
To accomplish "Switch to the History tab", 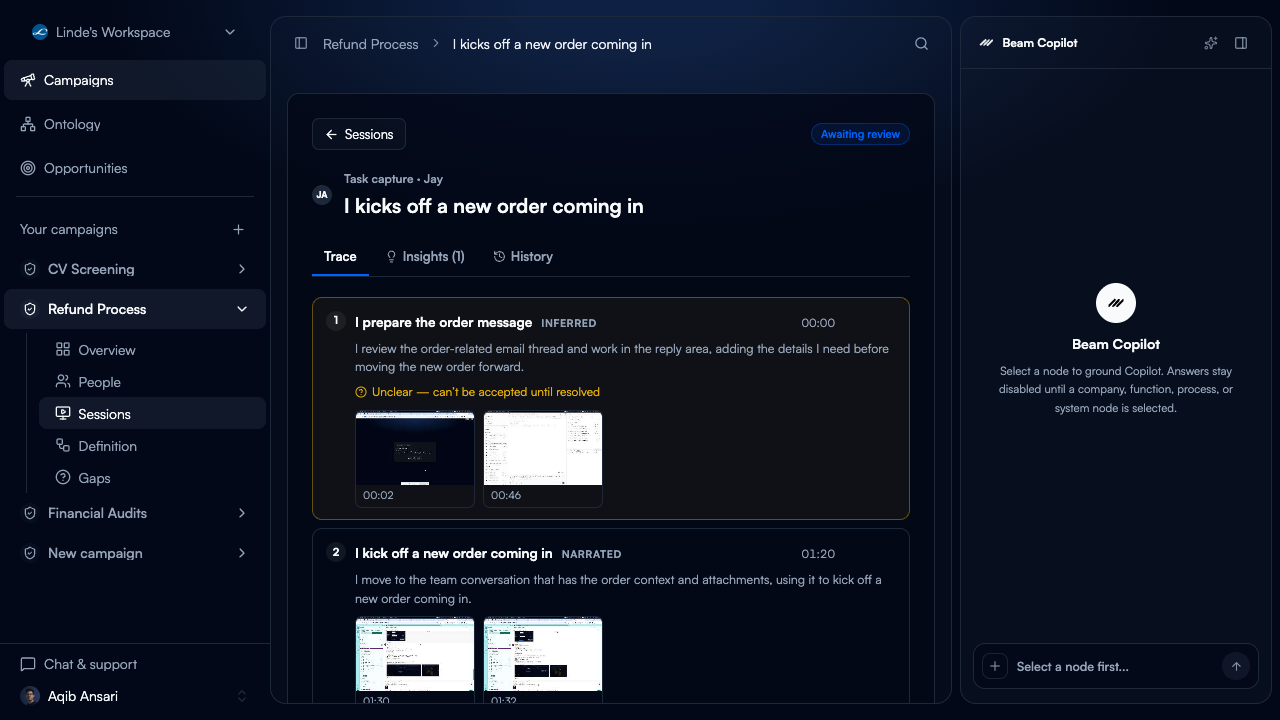I will [523, 256].
